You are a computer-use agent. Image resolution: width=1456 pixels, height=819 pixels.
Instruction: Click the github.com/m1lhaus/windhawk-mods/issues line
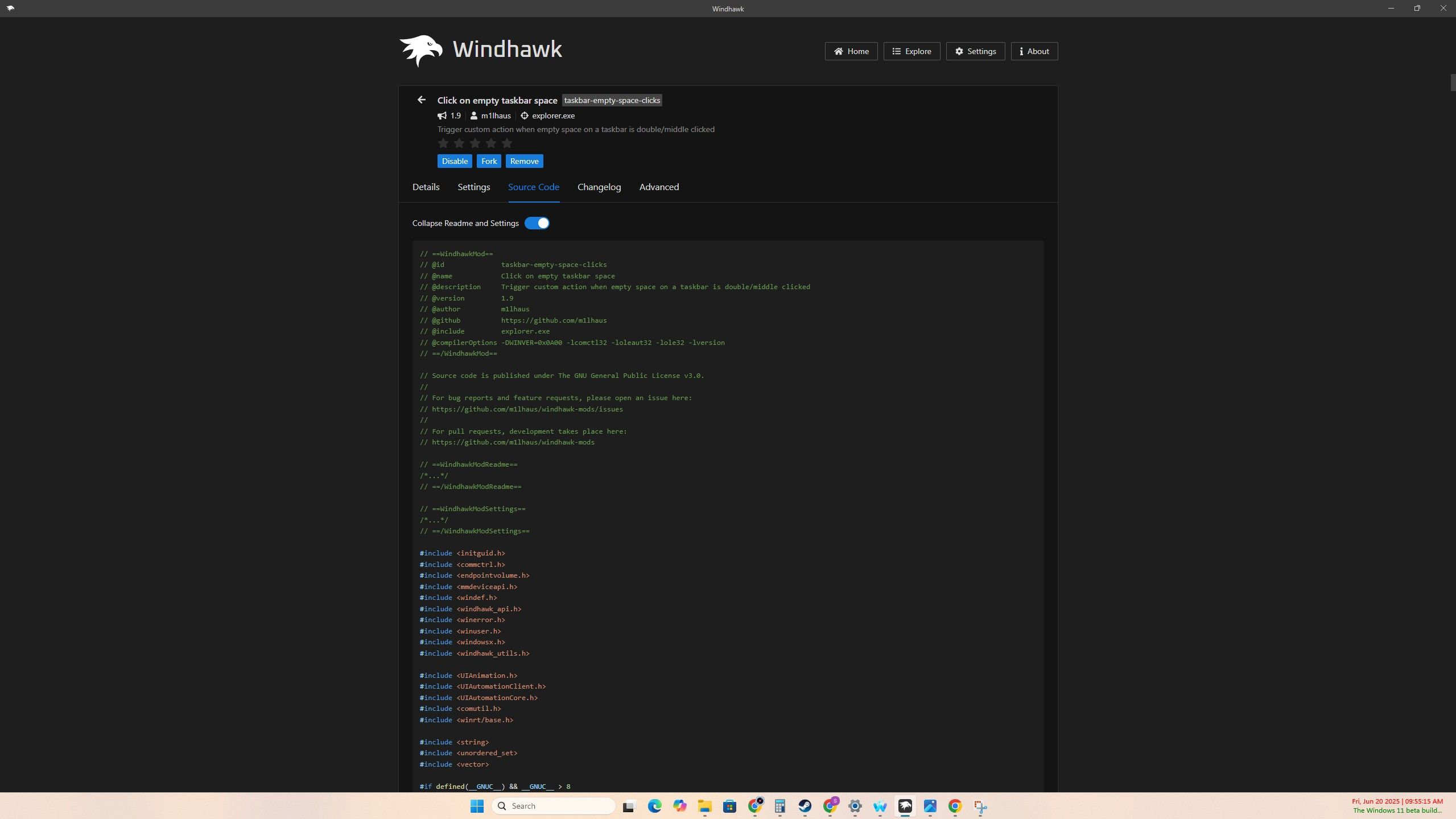tap(521, 409)
